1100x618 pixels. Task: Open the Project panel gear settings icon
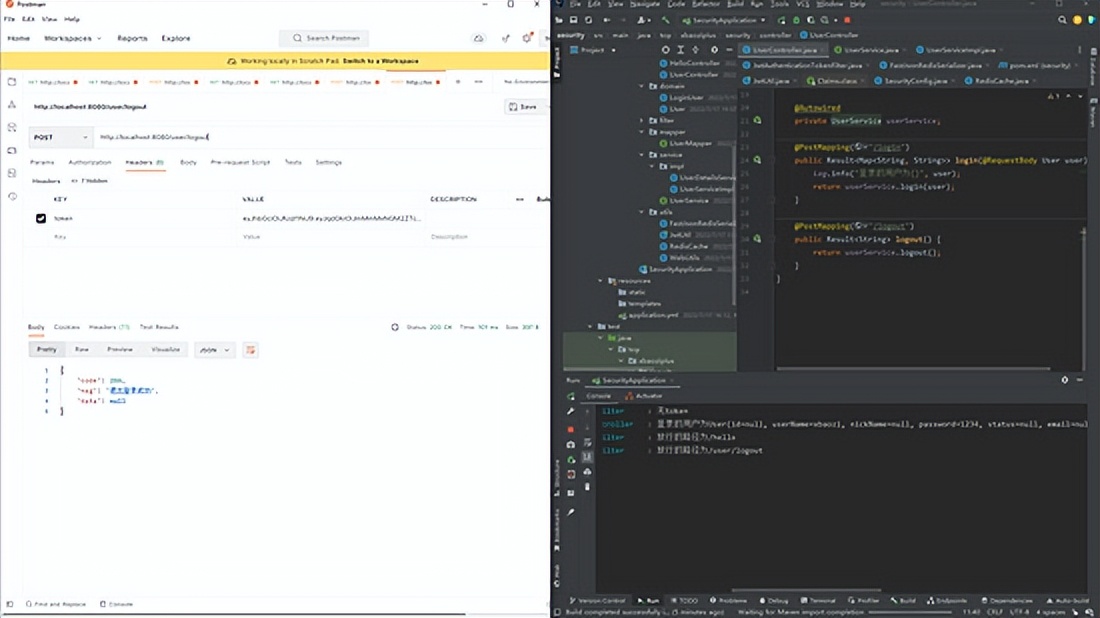714,50
